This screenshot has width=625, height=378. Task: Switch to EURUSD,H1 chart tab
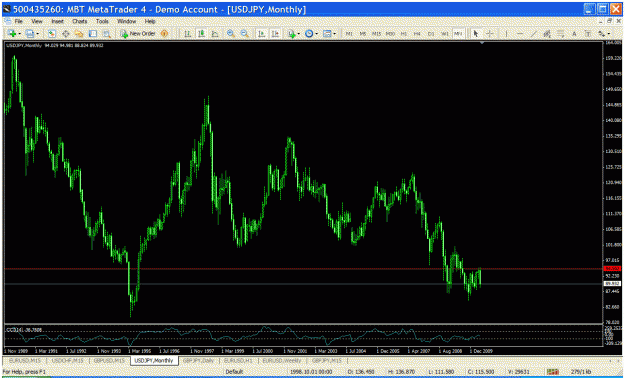238,360
